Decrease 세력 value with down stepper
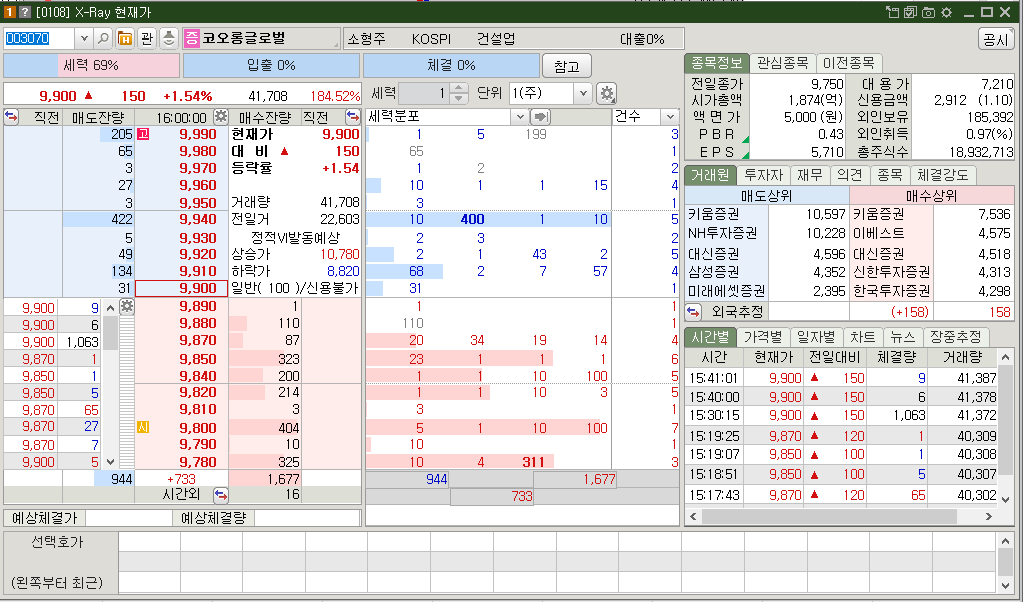Image resolution: width=1023 pixels, height=602 pixels. click(x=459, y=98)
